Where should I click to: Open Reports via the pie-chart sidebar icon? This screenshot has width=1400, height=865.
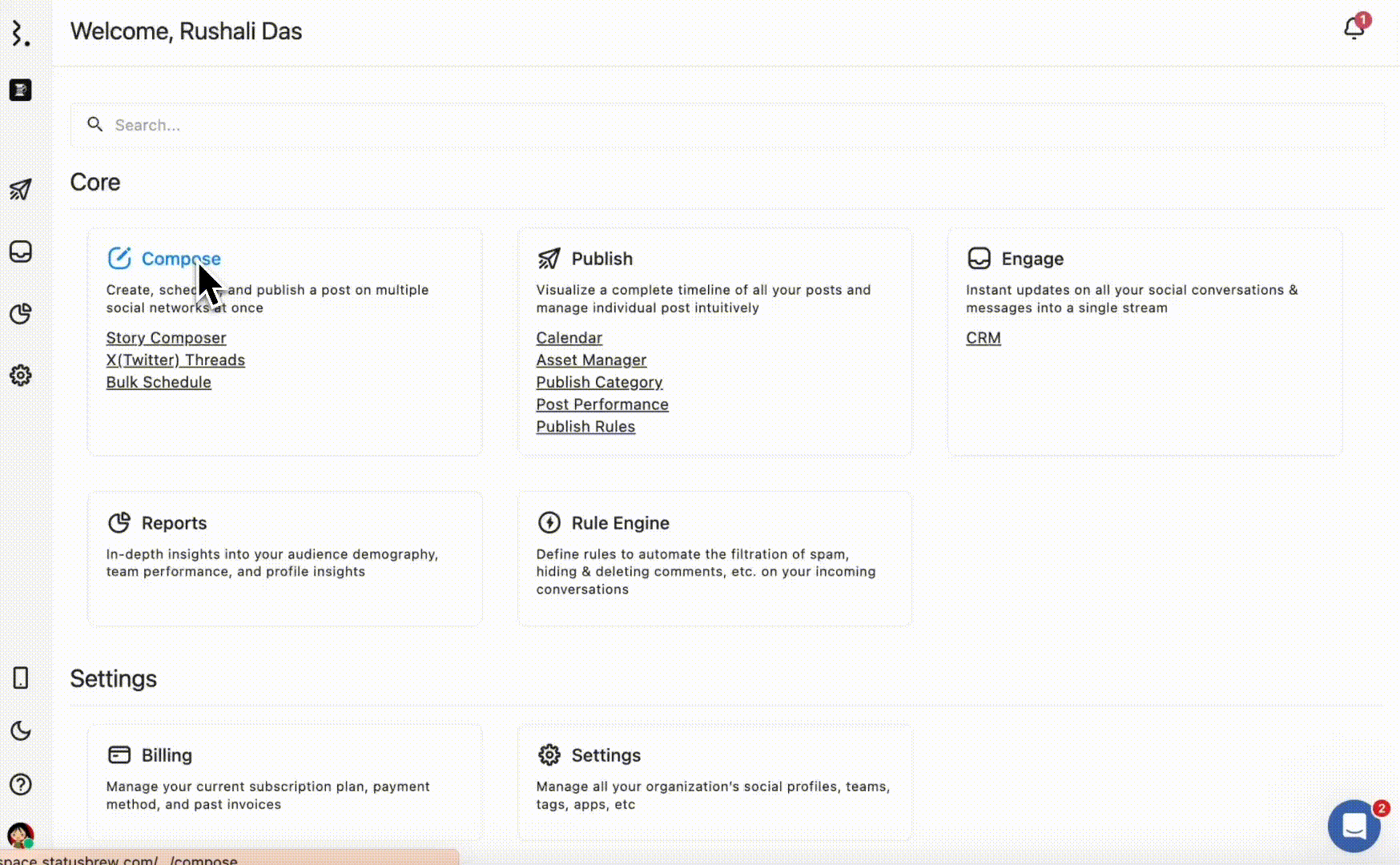click(20, 314)
